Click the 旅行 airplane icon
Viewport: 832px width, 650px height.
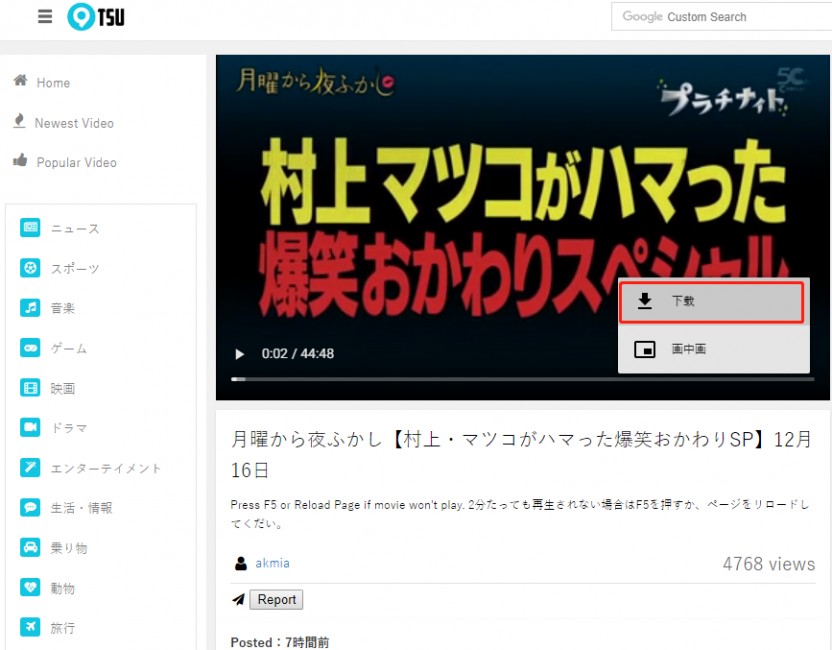pyautogui.click(x=30, y=627)
